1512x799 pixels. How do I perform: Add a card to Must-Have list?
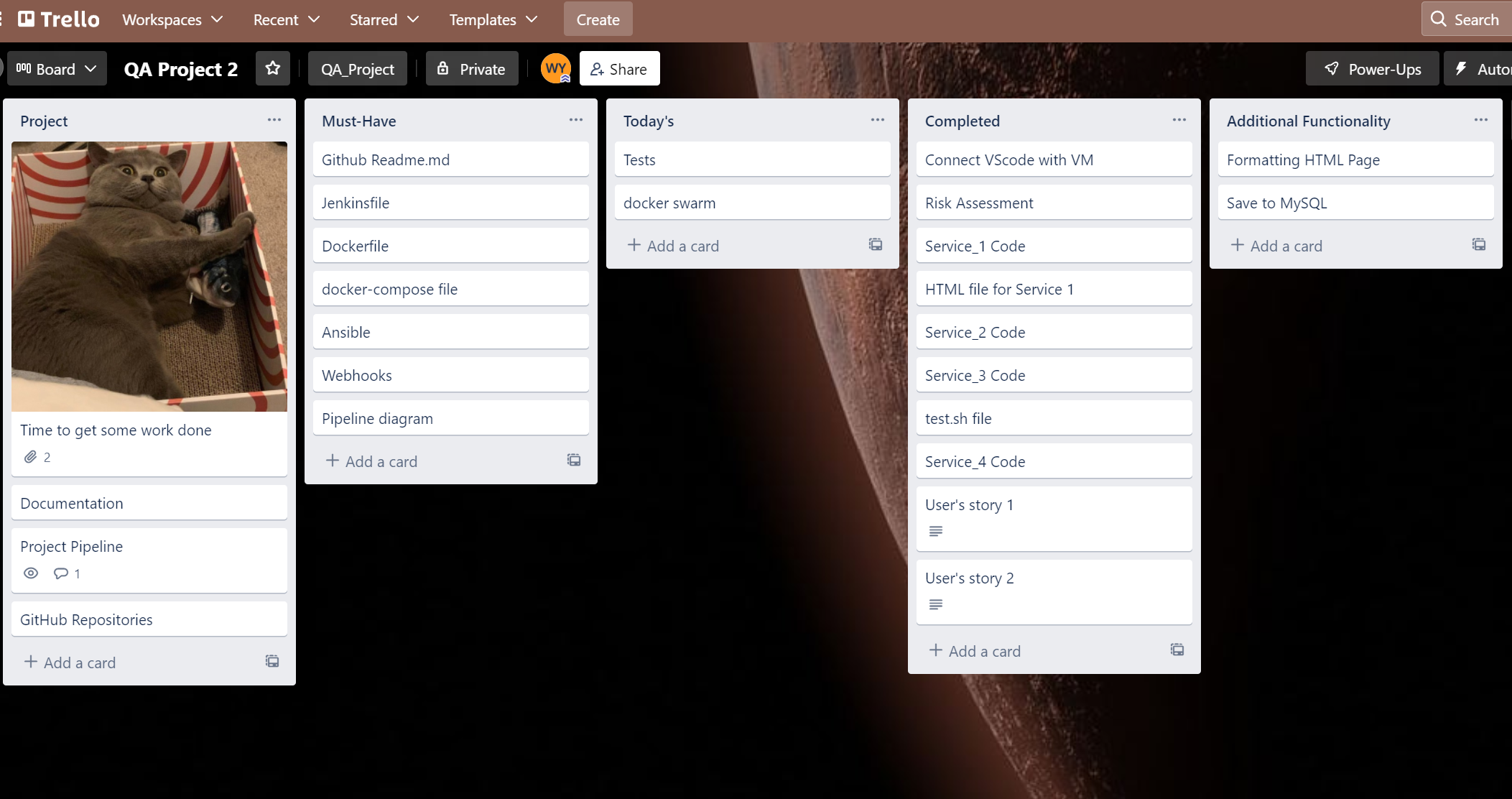click(371, 461)
